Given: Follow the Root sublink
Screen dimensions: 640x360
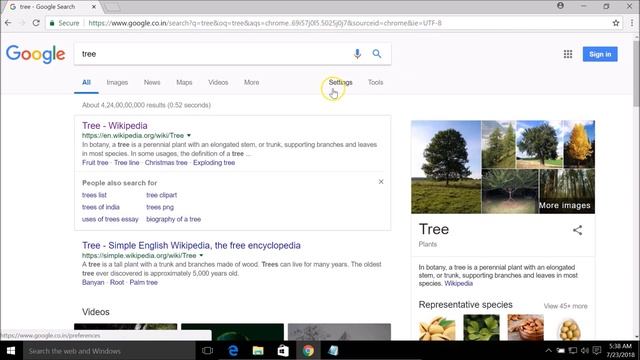Looking at the screenshot, I should coord(117,282).
